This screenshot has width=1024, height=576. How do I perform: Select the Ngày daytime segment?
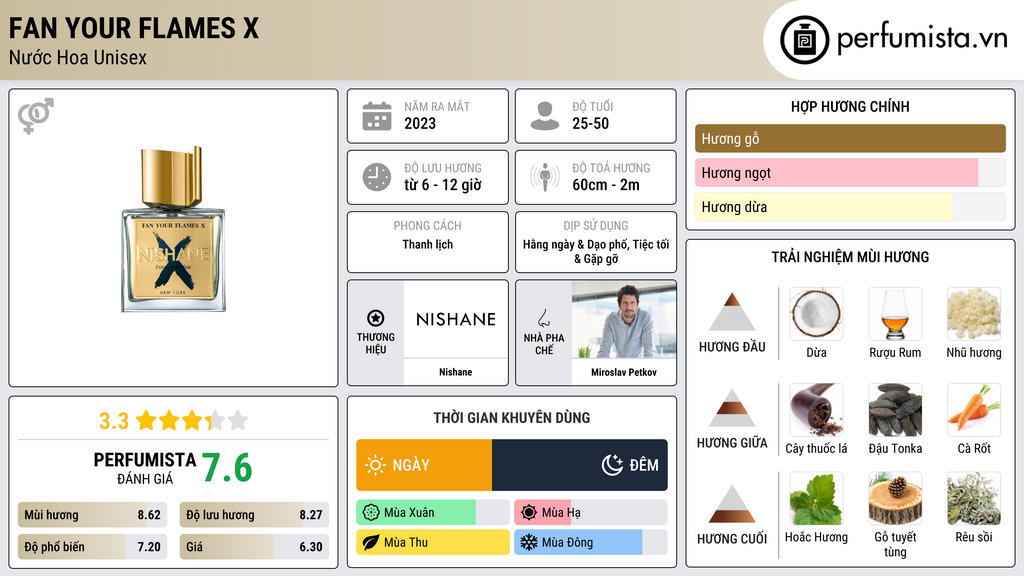[424, 465]
